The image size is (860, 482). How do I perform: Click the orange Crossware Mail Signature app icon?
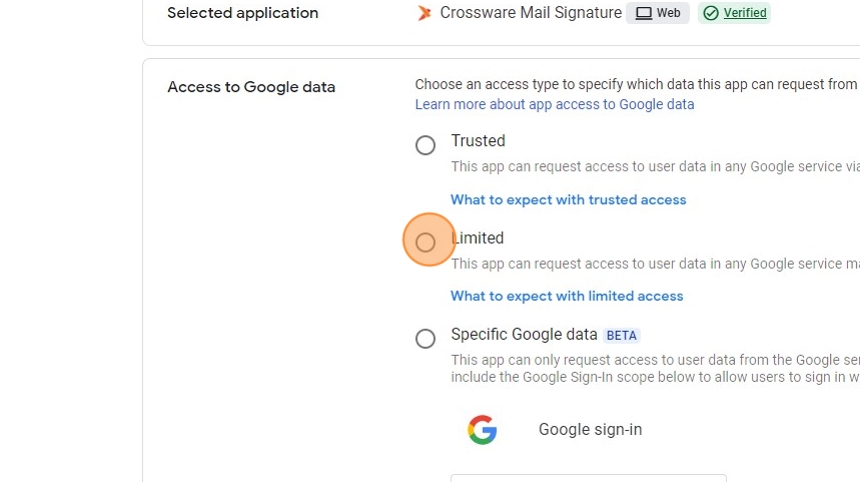pos(425,13)
